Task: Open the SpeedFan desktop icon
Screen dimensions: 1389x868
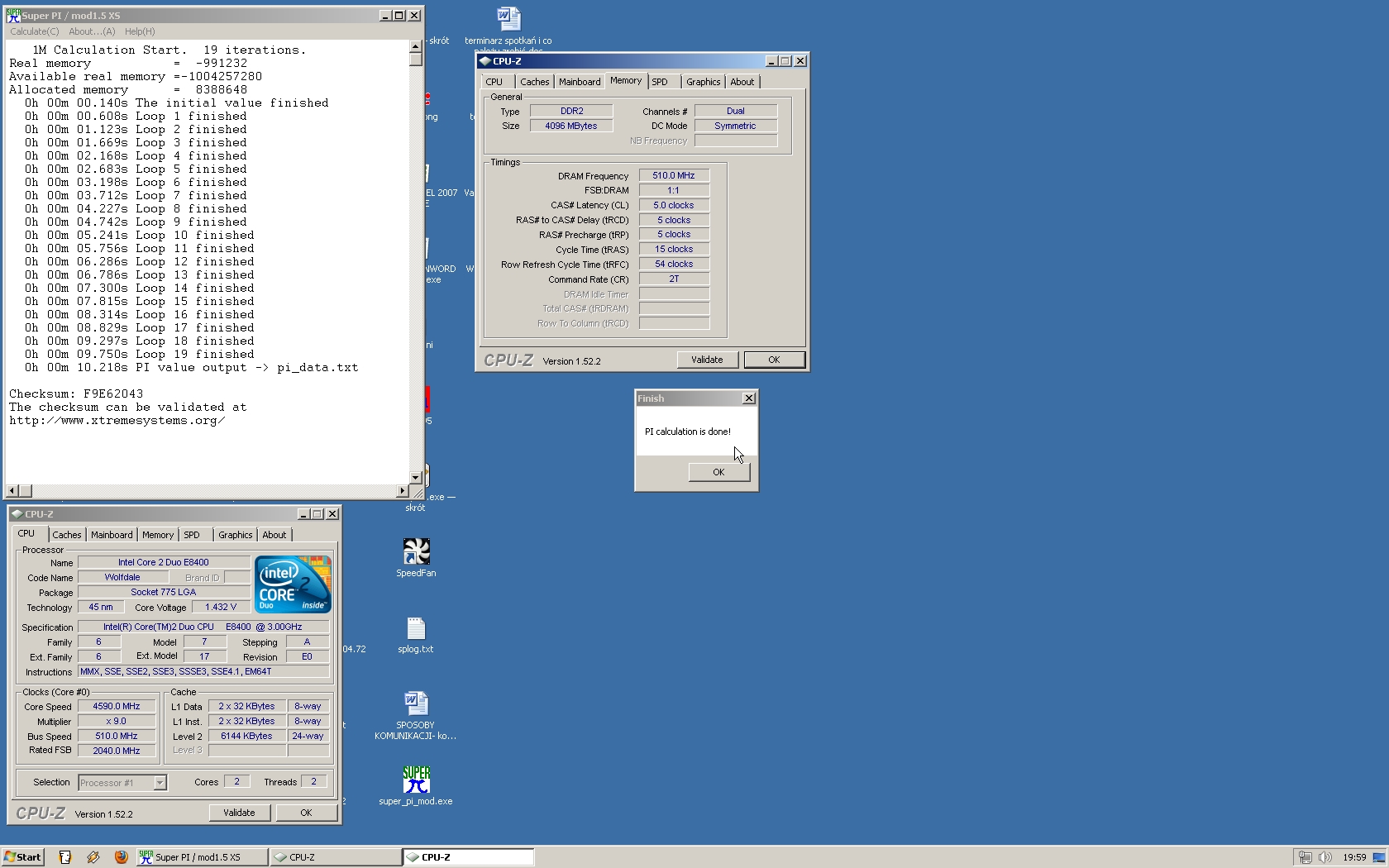Action: 416,552
